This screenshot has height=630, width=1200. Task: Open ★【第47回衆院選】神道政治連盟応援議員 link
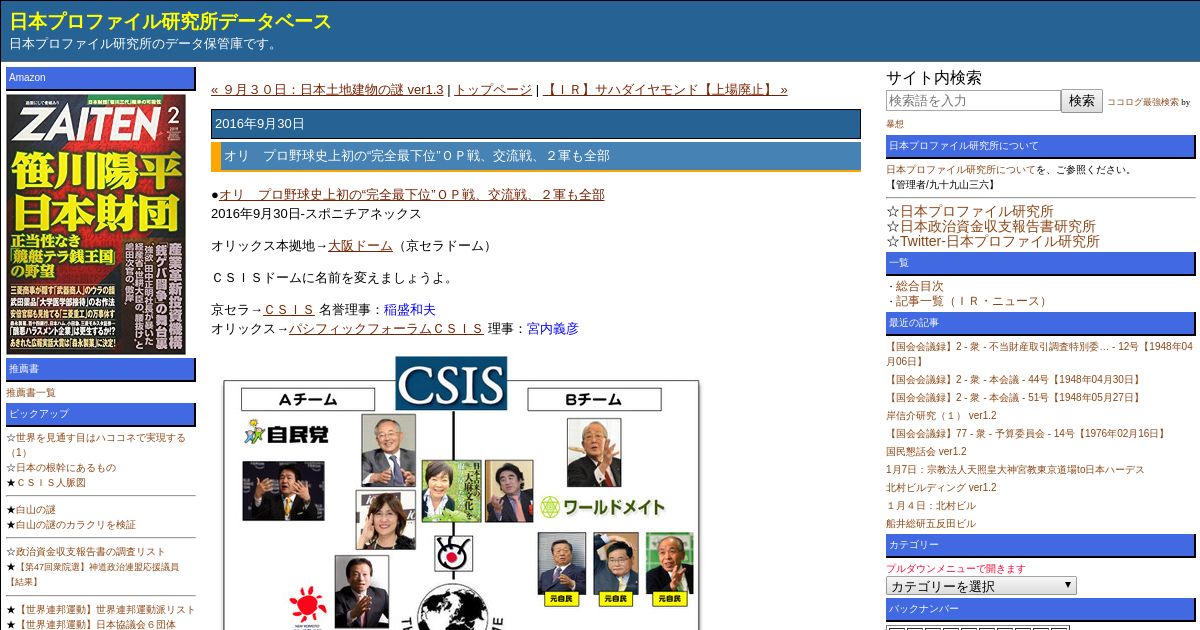[93, 573]
